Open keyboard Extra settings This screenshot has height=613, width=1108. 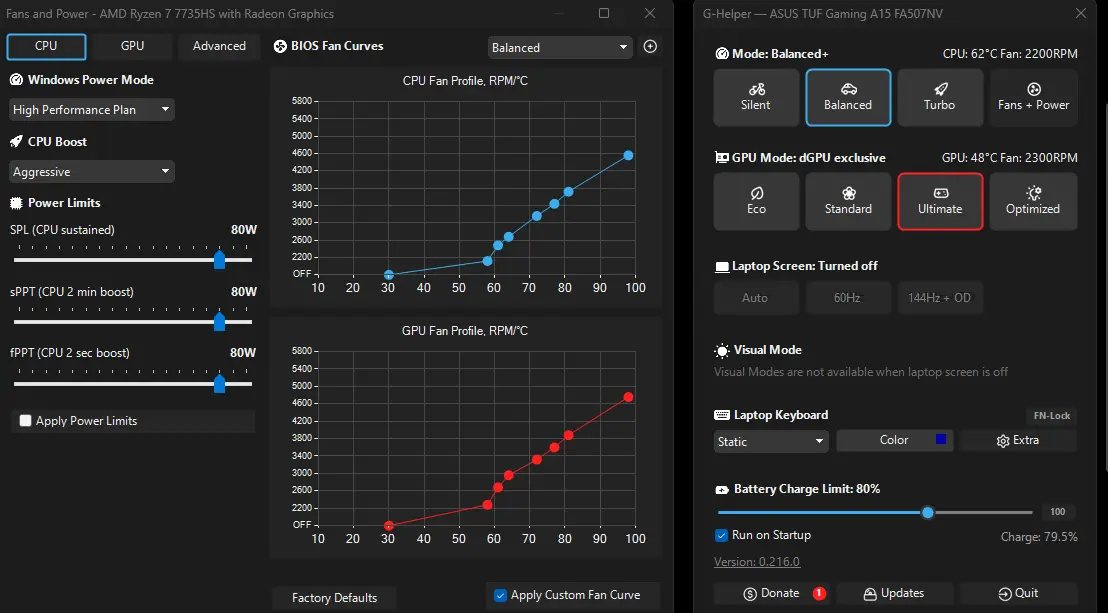[x=1018, y=440]
